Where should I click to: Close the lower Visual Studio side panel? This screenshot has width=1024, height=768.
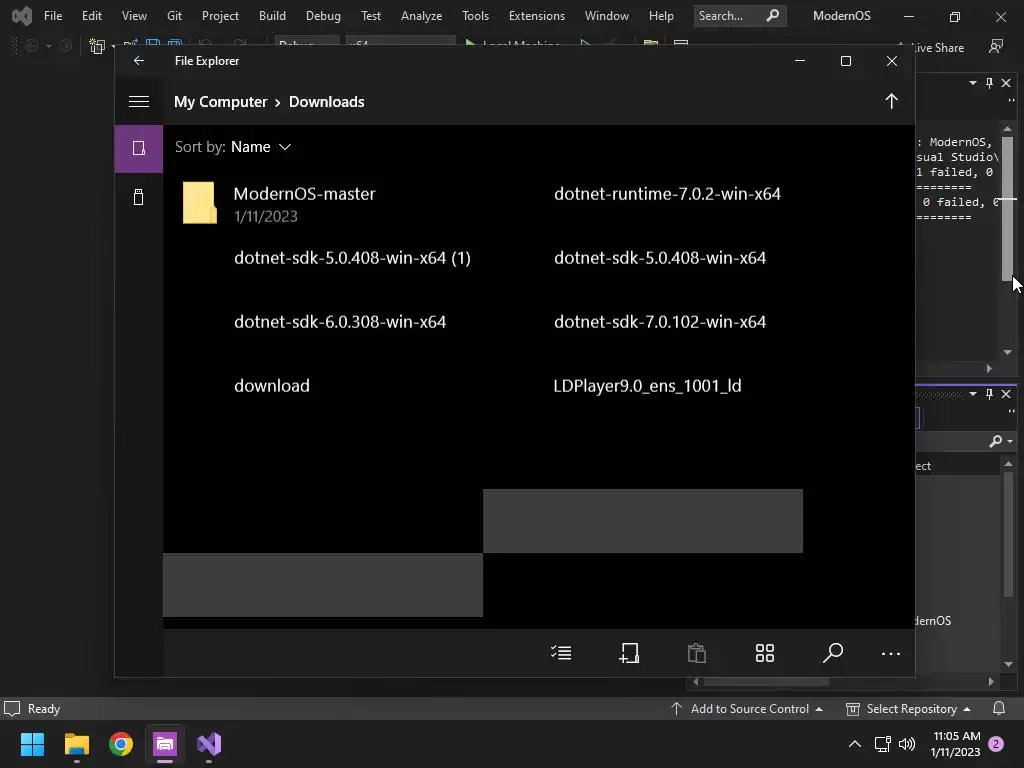click(x=1006, y=394)
